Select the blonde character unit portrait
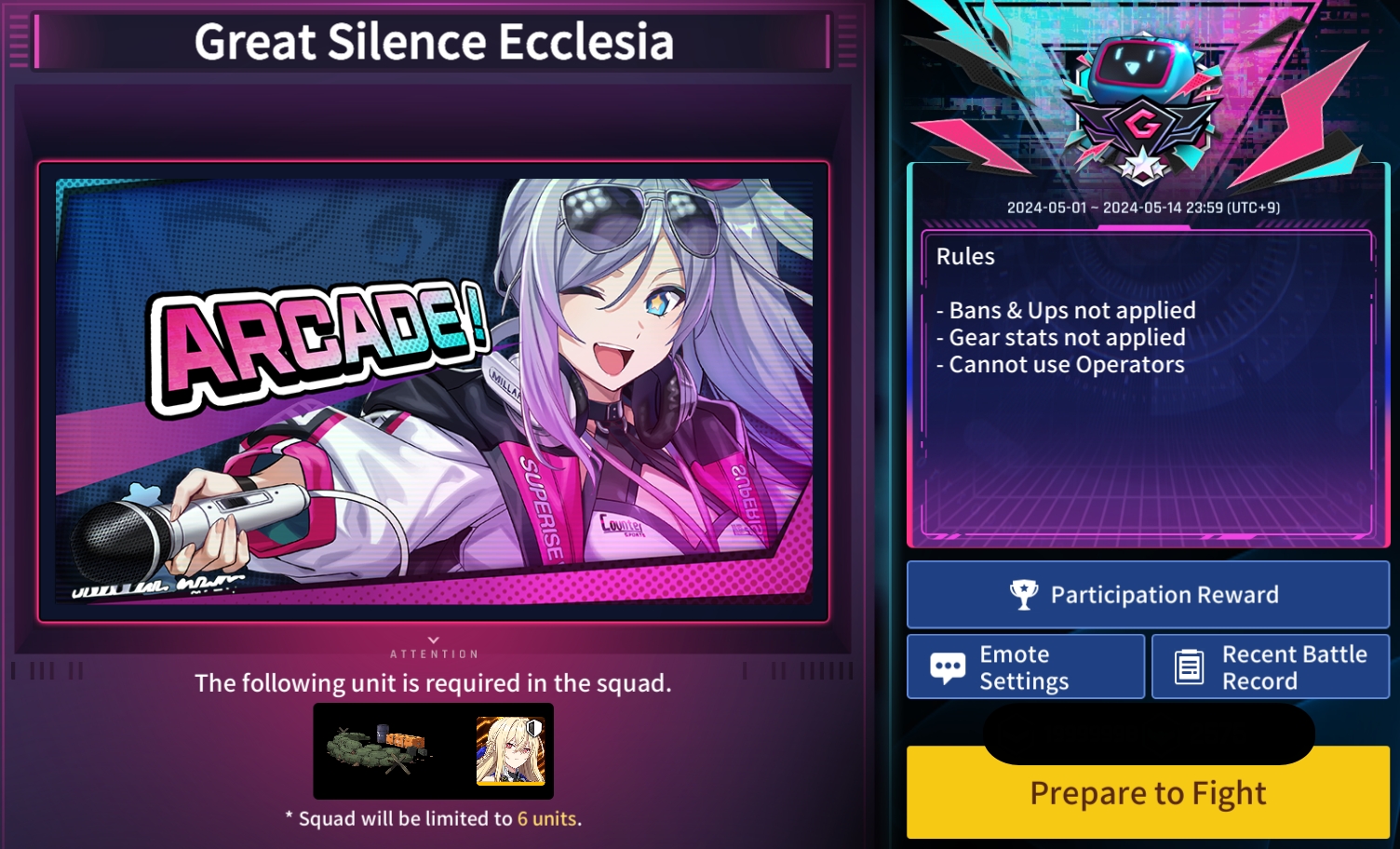 coord(510,751)
